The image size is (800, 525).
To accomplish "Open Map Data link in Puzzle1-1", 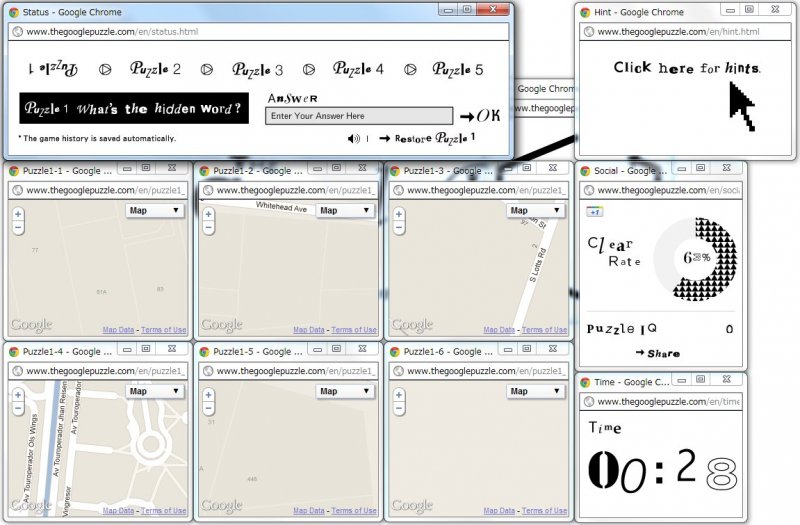I will click(118, 330).
